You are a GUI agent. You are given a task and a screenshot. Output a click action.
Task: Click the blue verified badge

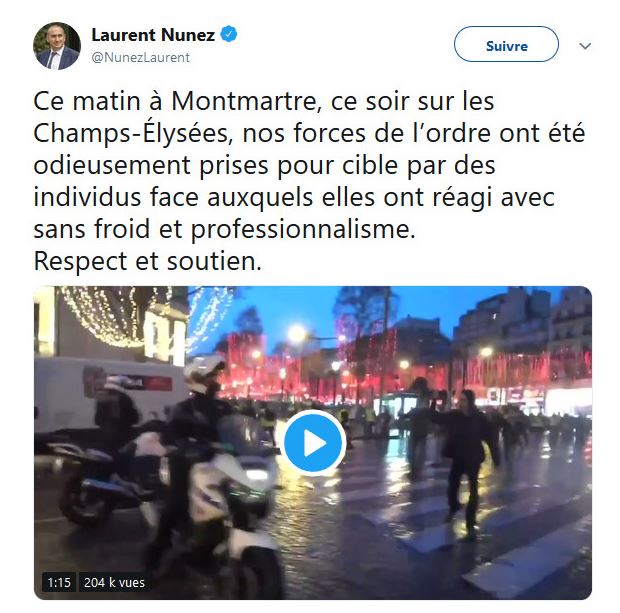click(x=229, y=34)
